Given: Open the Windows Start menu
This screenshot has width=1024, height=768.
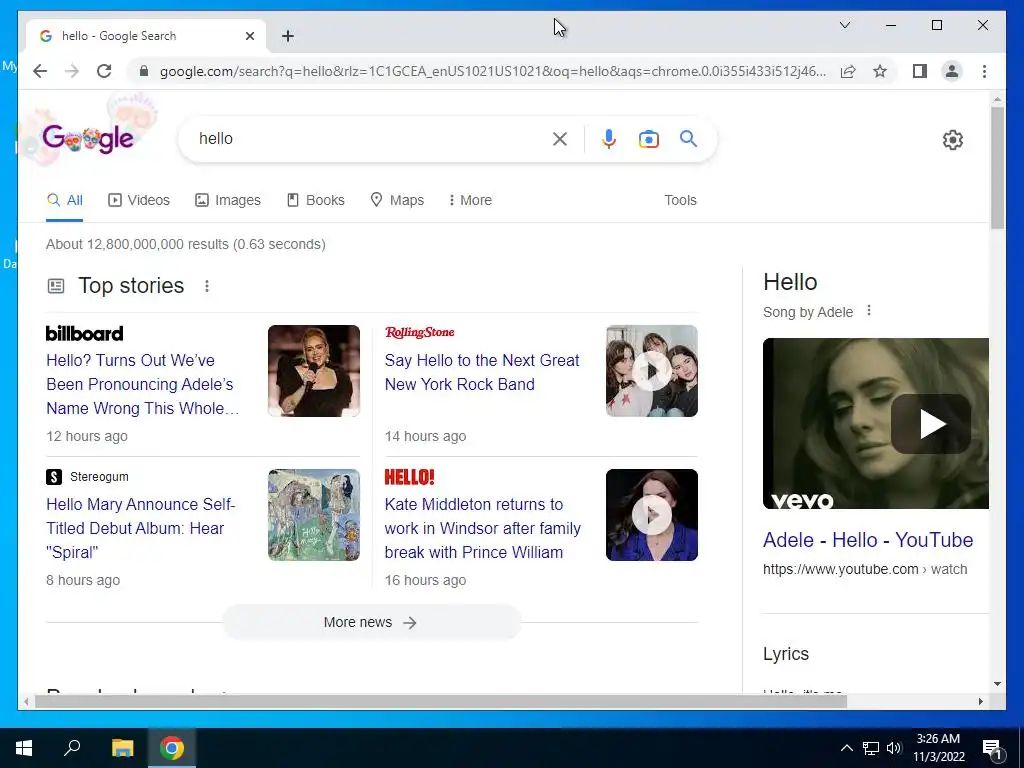Looking at the screenshot, I should click(24, 748).
